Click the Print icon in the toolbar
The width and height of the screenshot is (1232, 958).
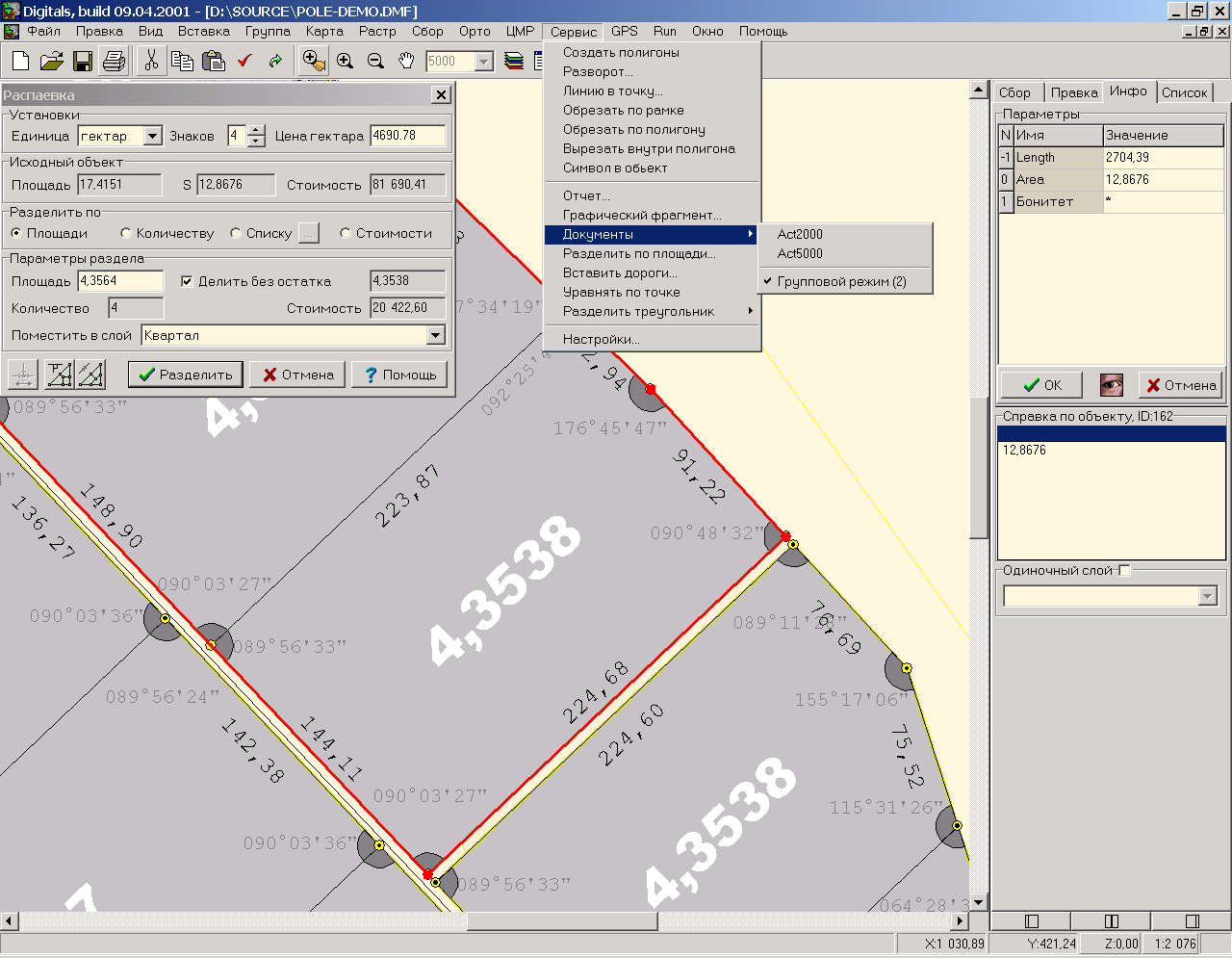(x=114, y=62)
